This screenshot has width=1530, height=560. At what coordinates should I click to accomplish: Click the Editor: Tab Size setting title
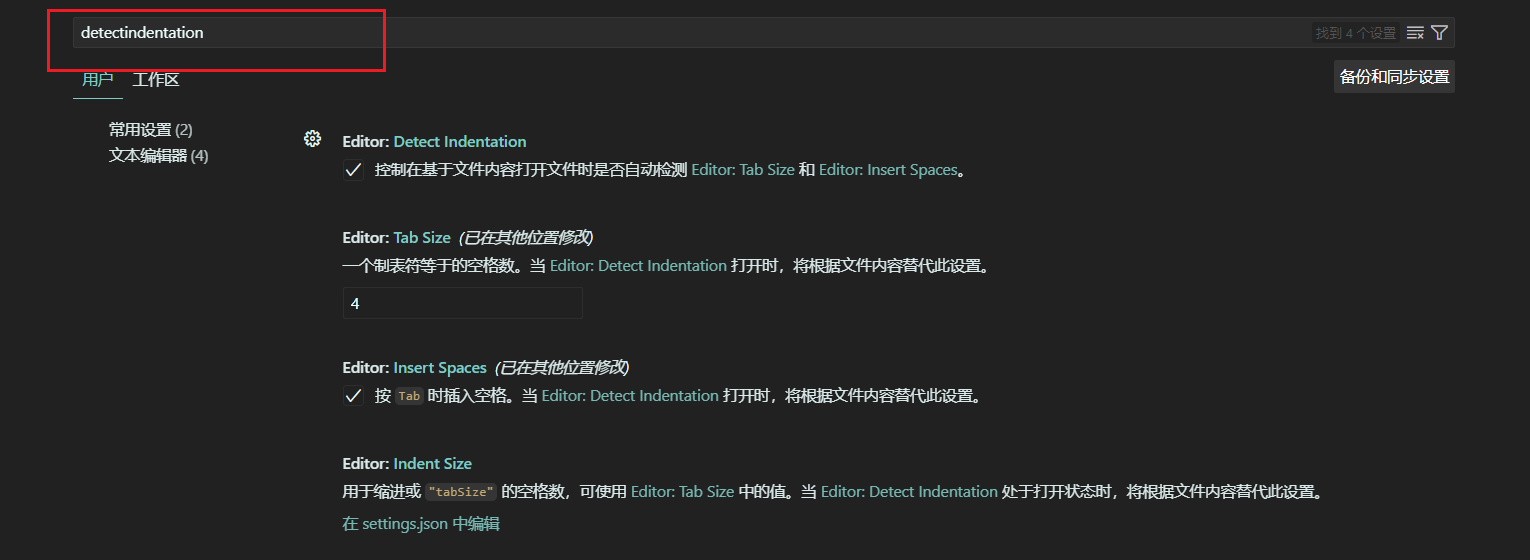tap(396, 238)
